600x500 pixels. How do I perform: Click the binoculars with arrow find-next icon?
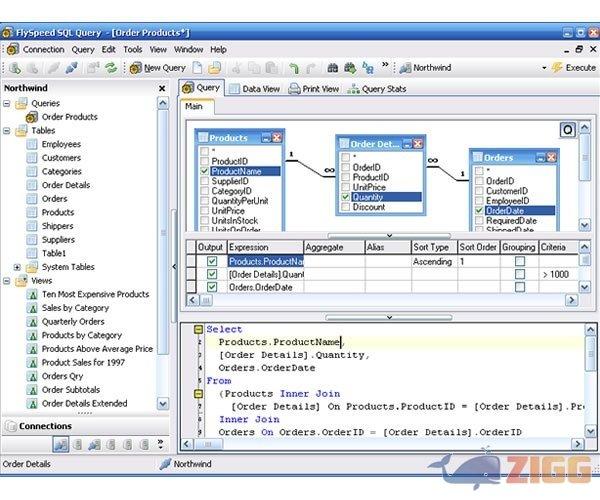350,68
